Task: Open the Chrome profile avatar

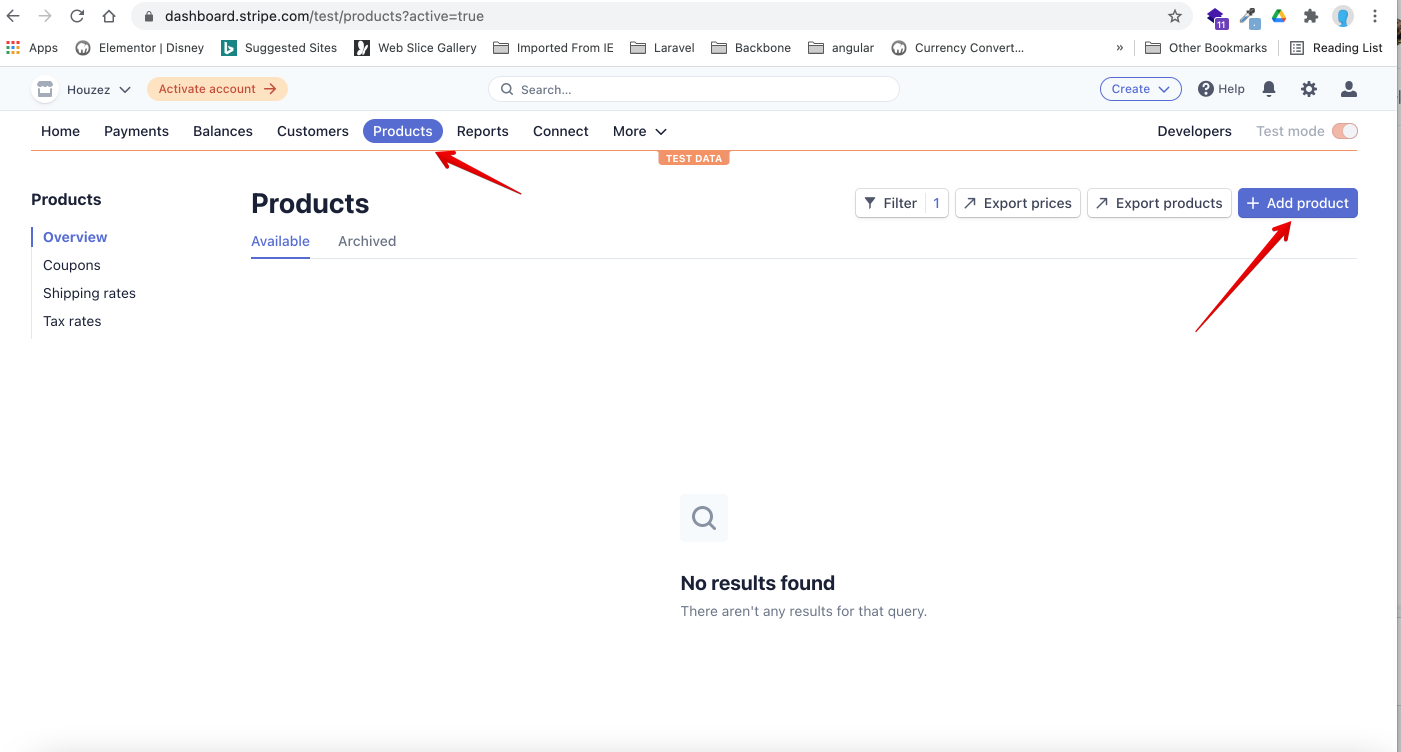Action: coord(1343,16)
